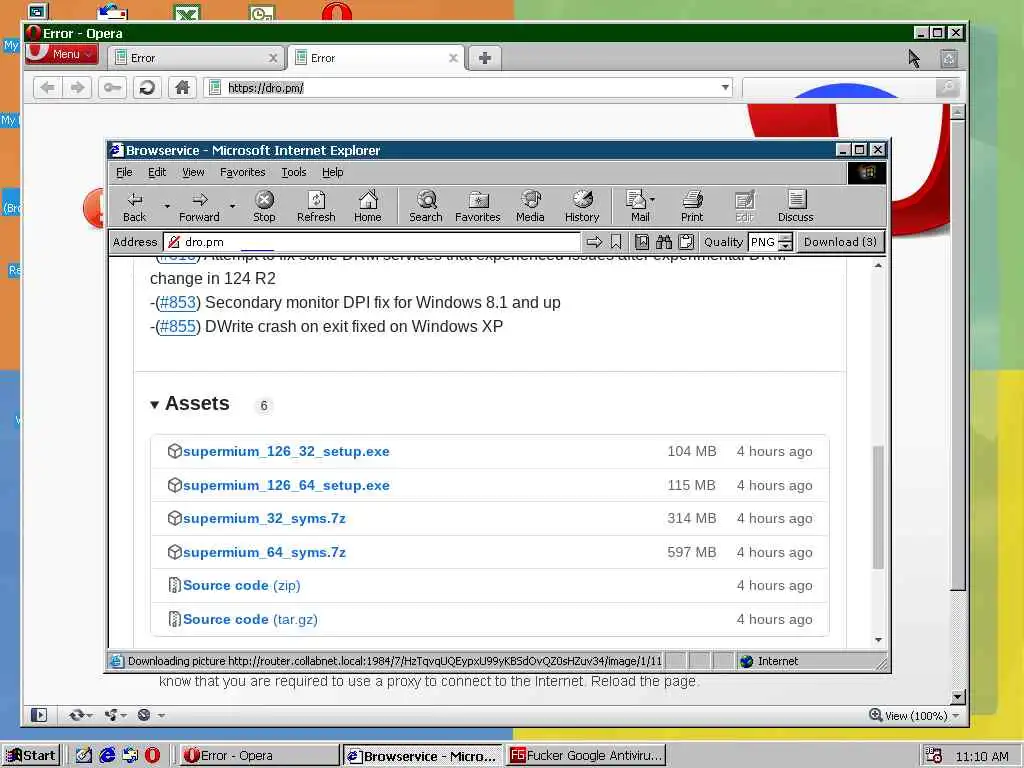Open the History pane in IE
The width and height of the screenshot is (1024, 768).
tap(582, 206)
